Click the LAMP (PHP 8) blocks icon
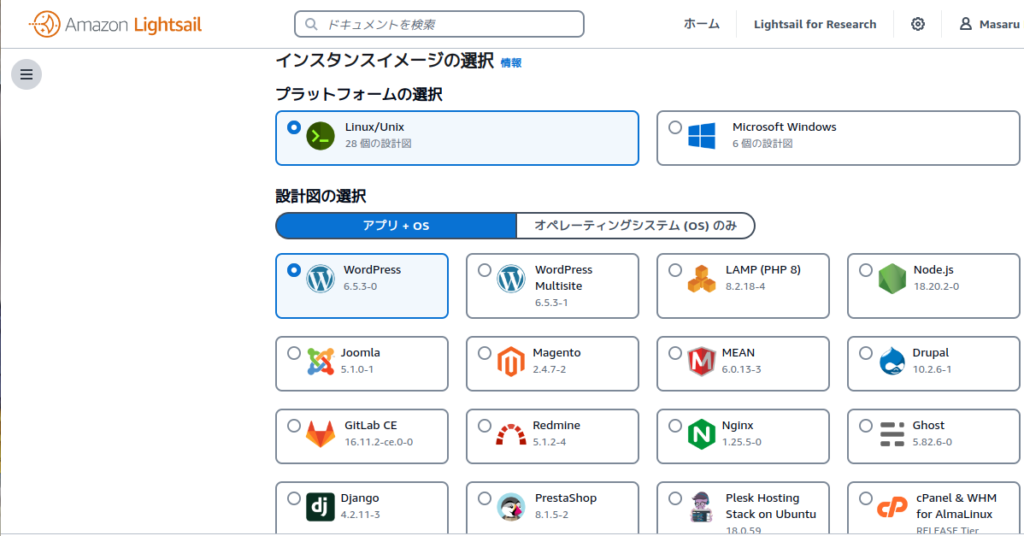The height and width of the screenshot is (536, 1024). pyautogui.click(x=702, y=278)
